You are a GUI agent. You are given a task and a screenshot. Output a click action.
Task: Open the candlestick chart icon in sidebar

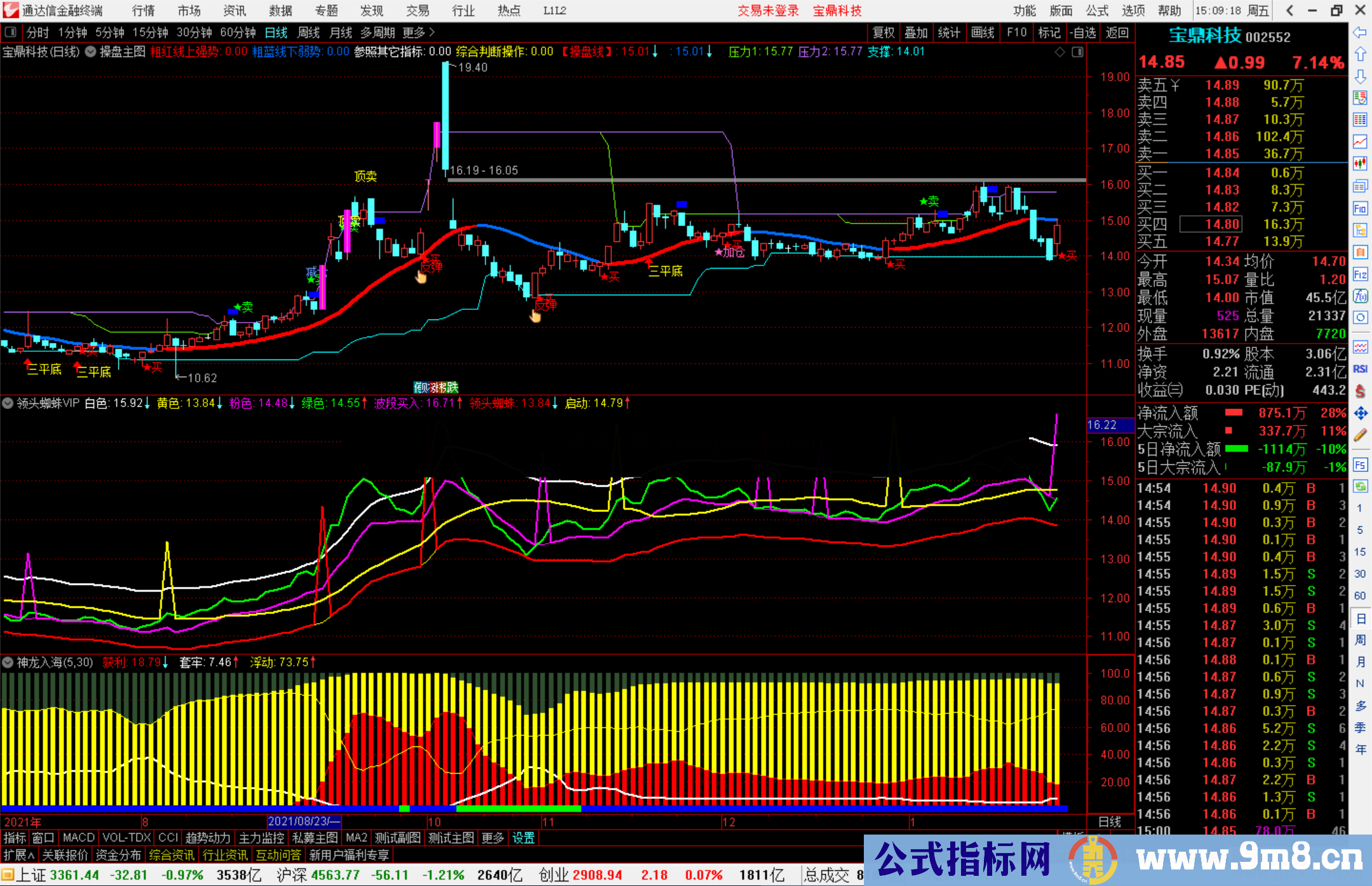click(x=1360, y=163)
